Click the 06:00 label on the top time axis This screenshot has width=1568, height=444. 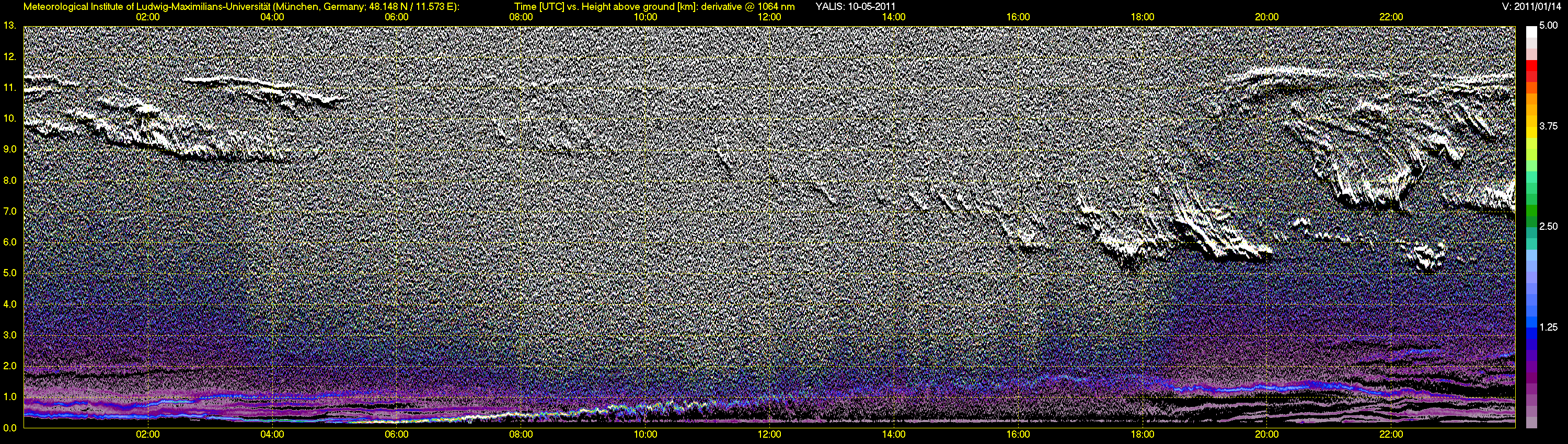[396, 17]
